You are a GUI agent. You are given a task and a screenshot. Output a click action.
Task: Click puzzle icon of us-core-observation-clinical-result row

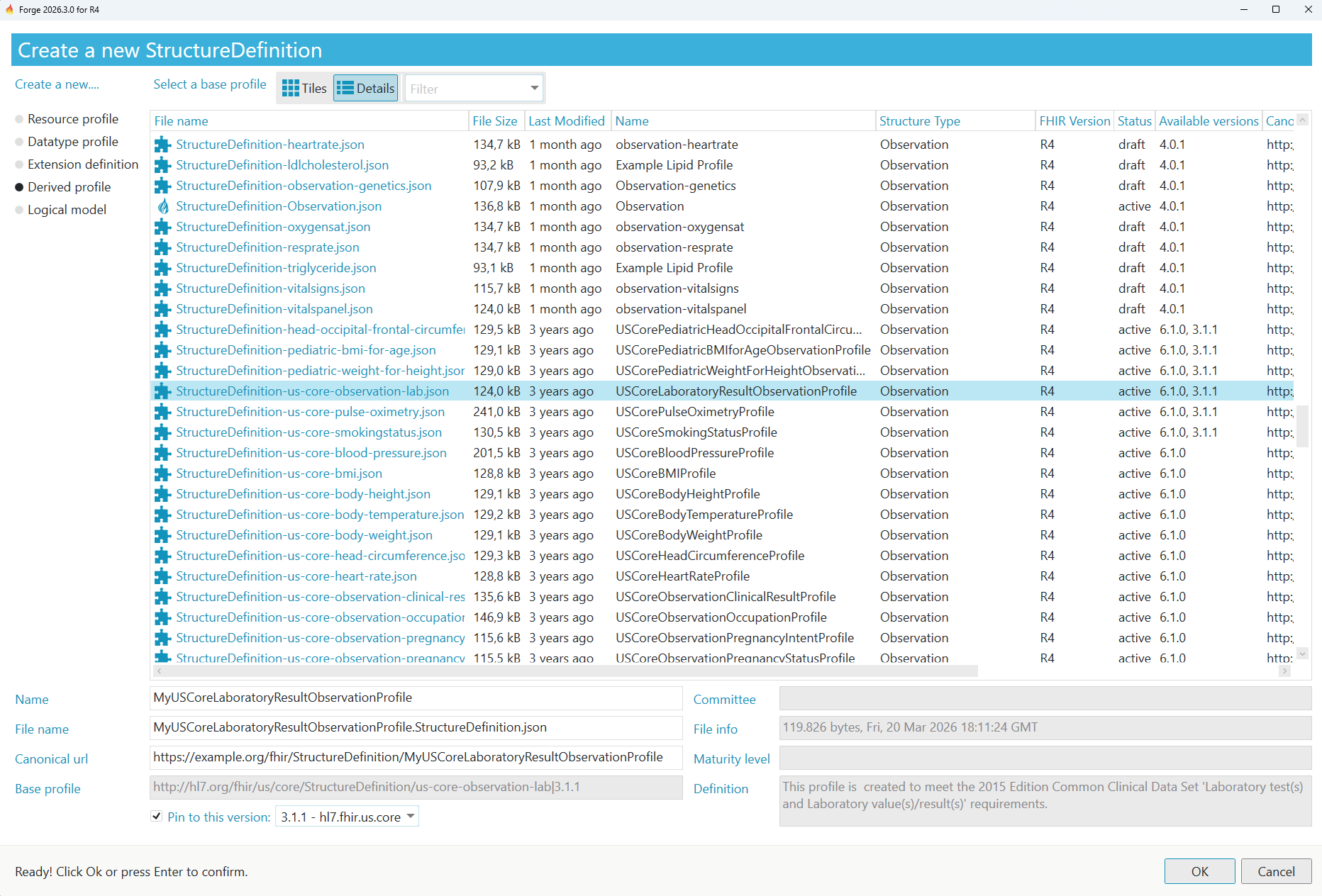[x=163, y=597]
